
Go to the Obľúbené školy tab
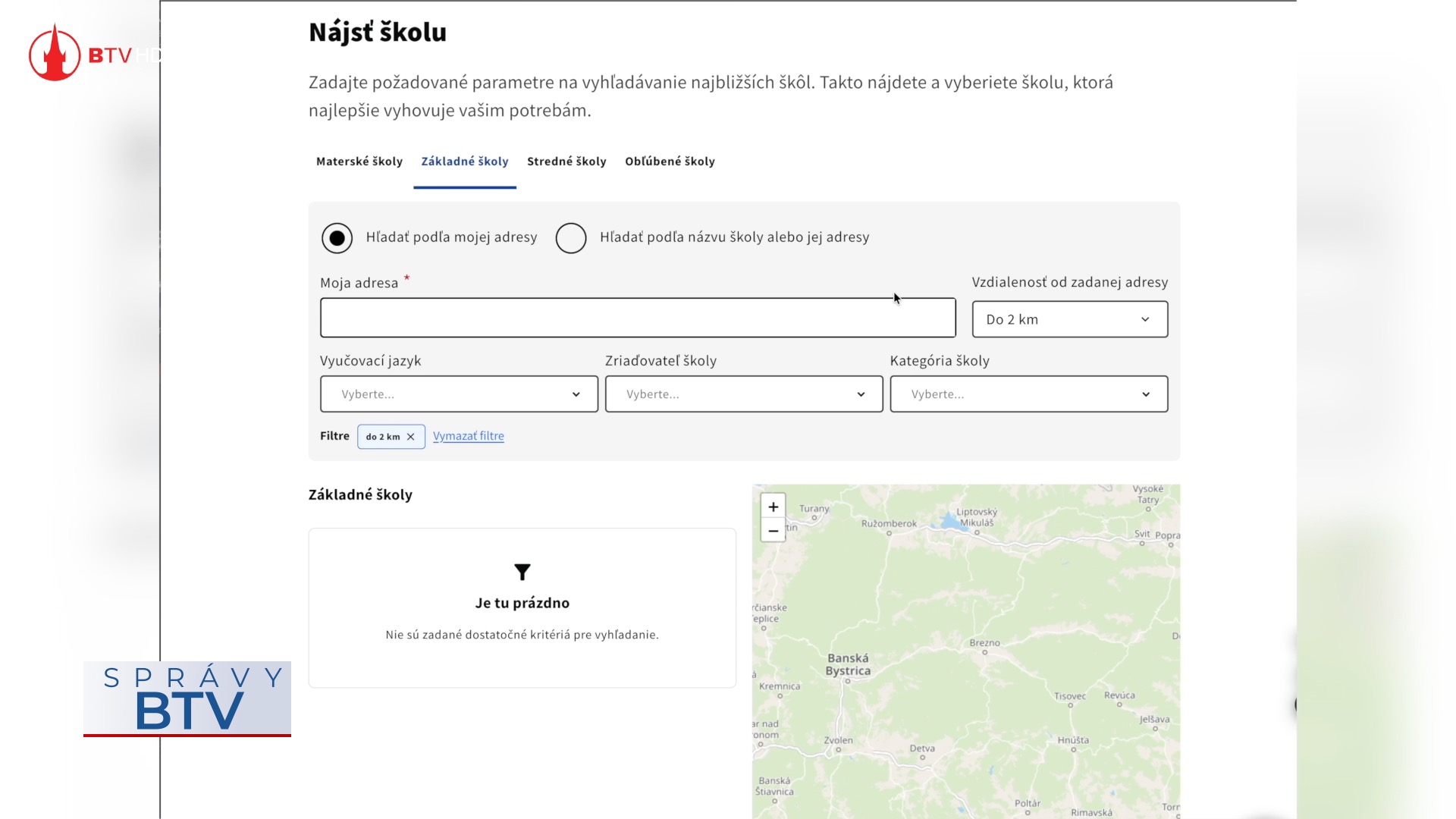point(670,162)
